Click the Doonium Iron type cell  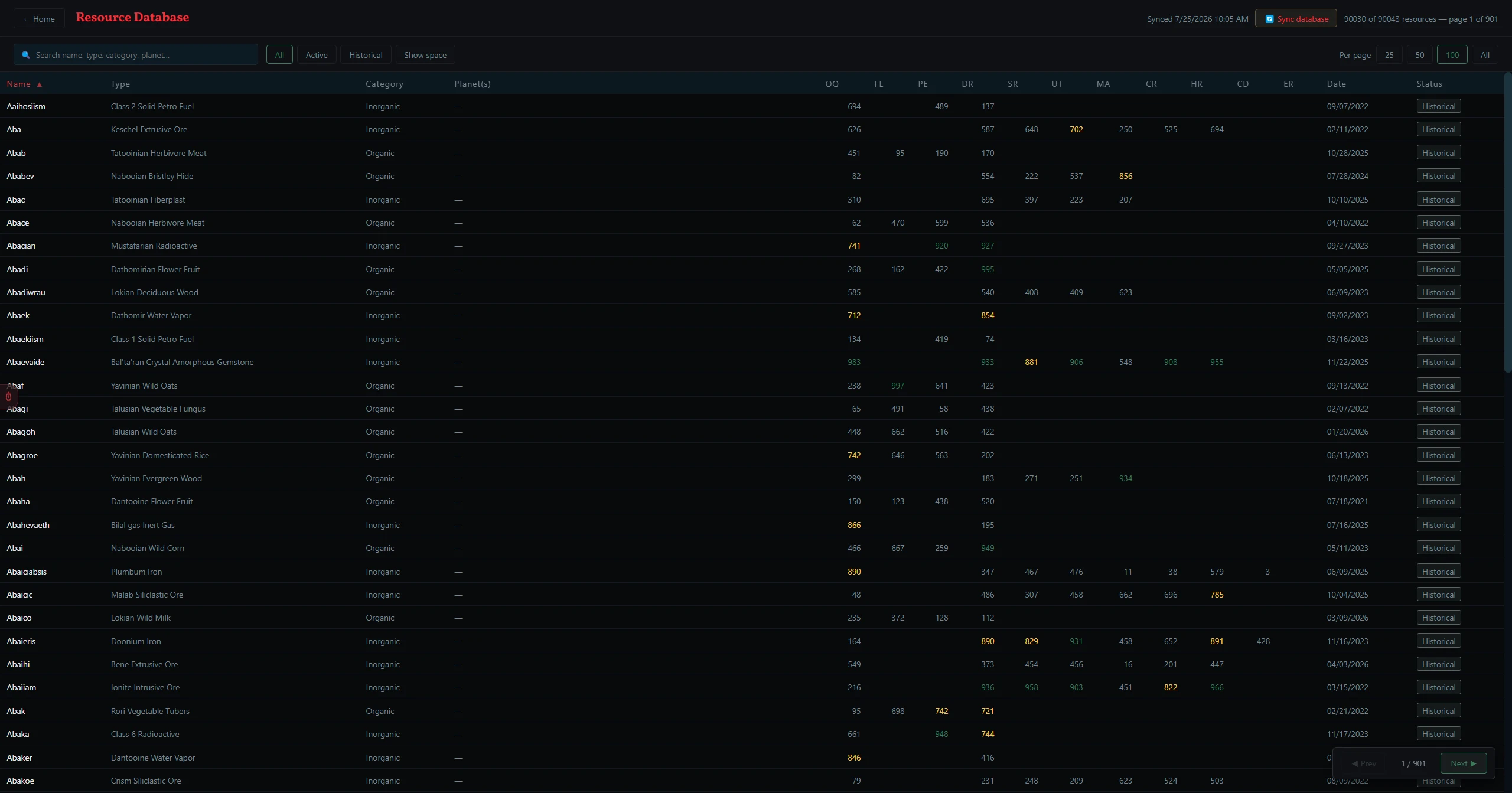[136, 641]
